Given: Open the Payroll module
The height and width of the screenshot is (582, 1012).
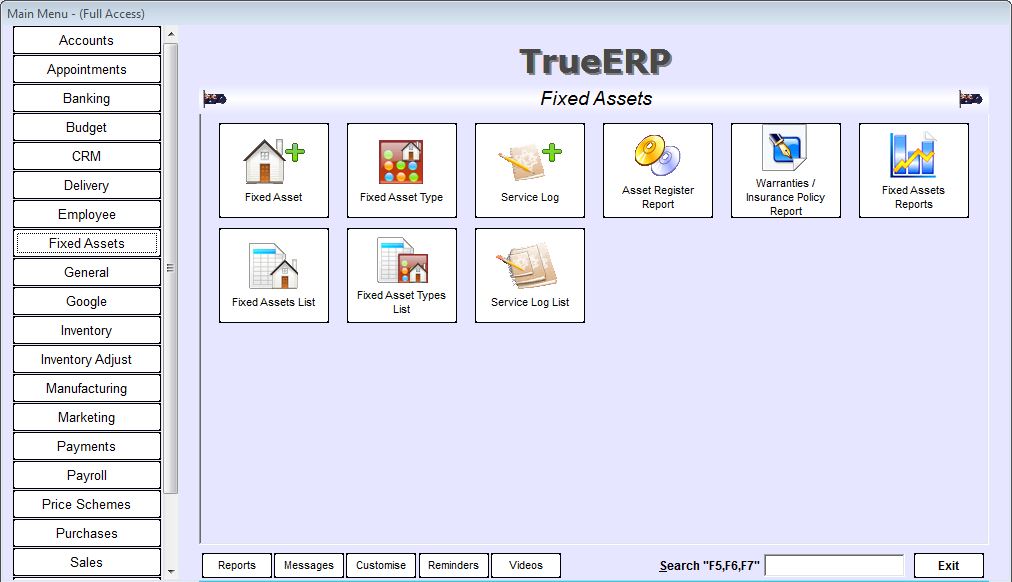Looking at the screenshot, I should (87, 476).
